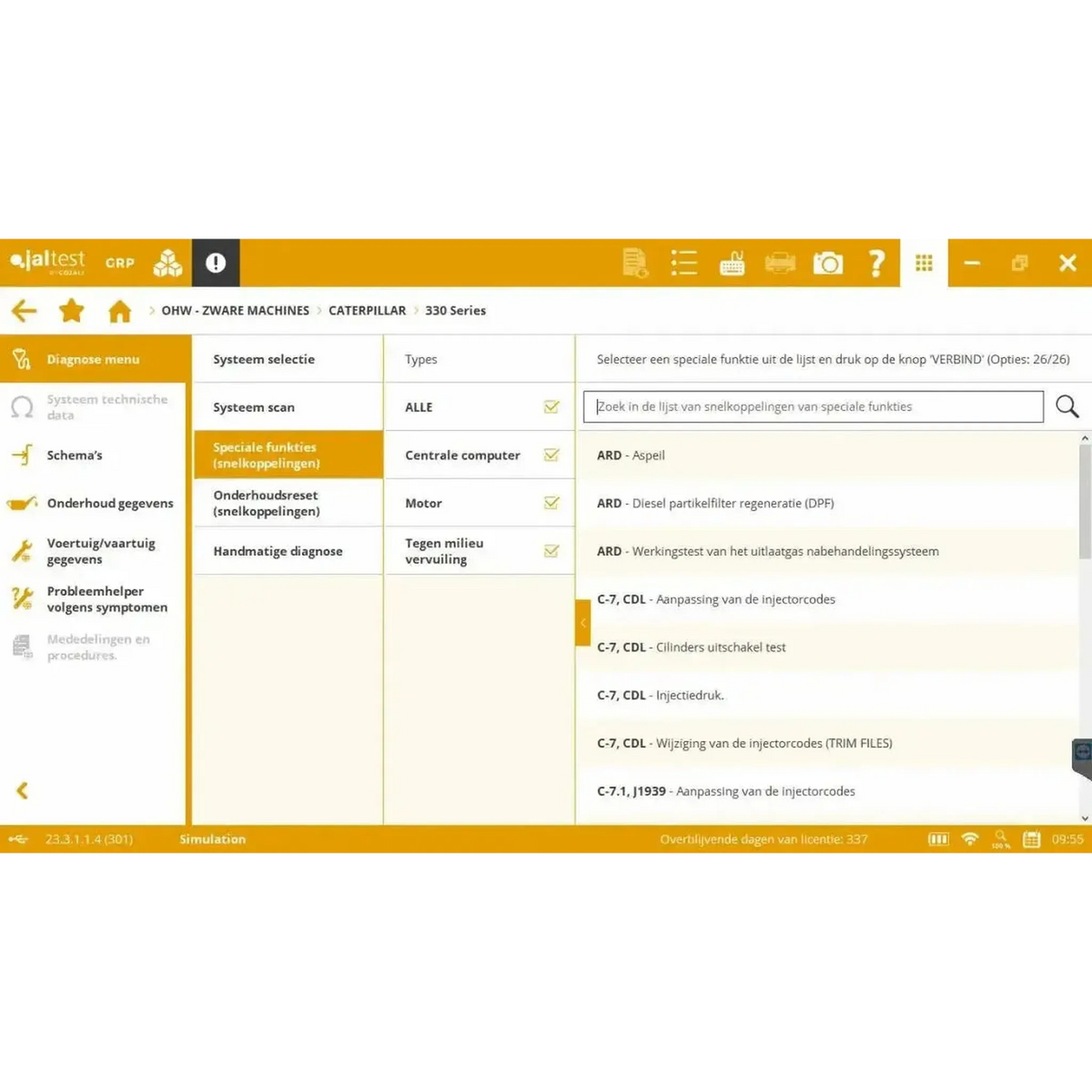1092x1092 pixels.
Task: Open help question mark icon
Action: 876,263
